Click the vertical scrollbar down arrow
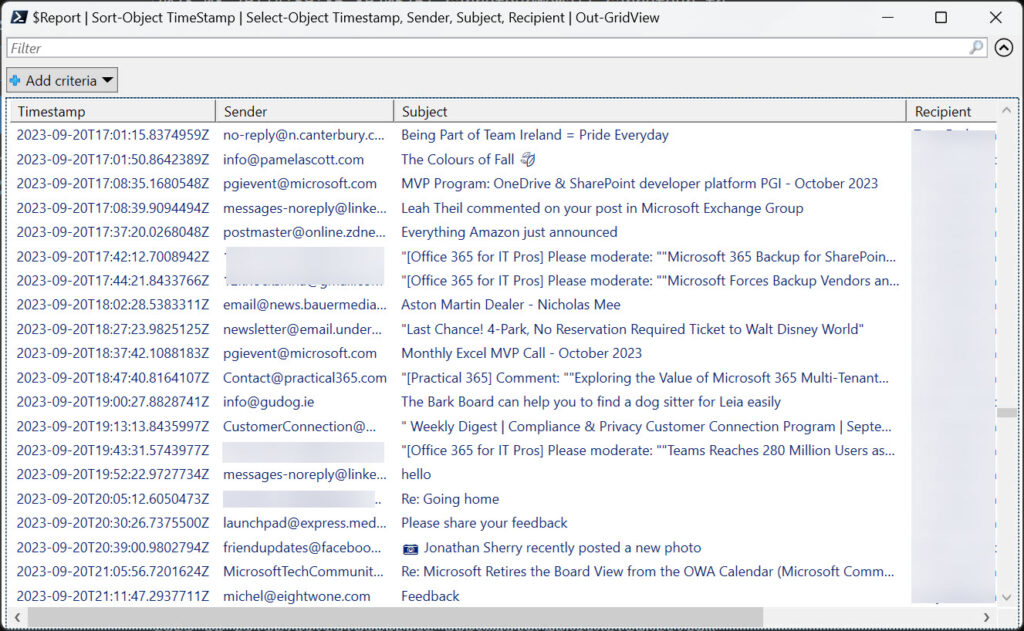 pos(1006,597)
